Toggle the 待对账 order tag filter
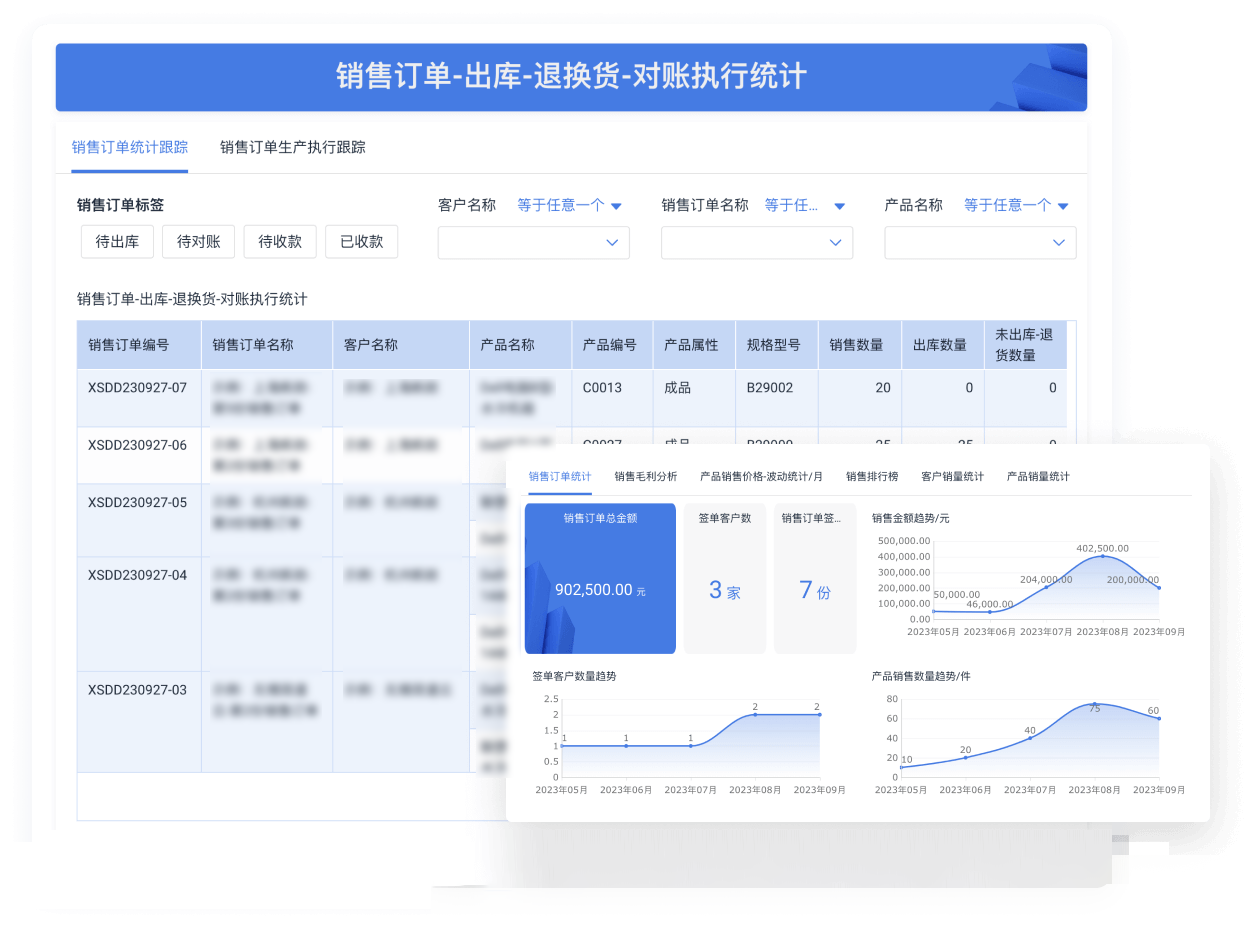 click(198, 242)
